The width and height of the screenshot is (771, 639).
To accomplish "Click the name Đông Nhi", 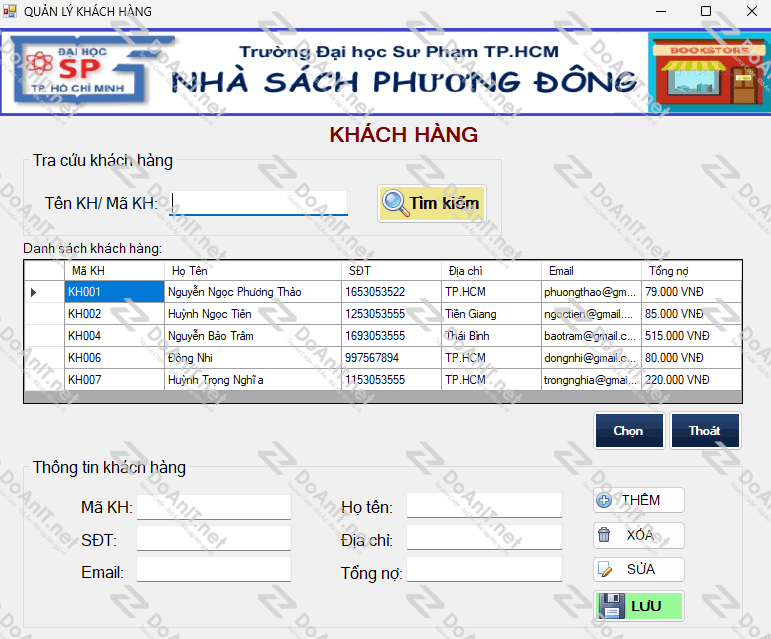I will click(x=253, y=358).
